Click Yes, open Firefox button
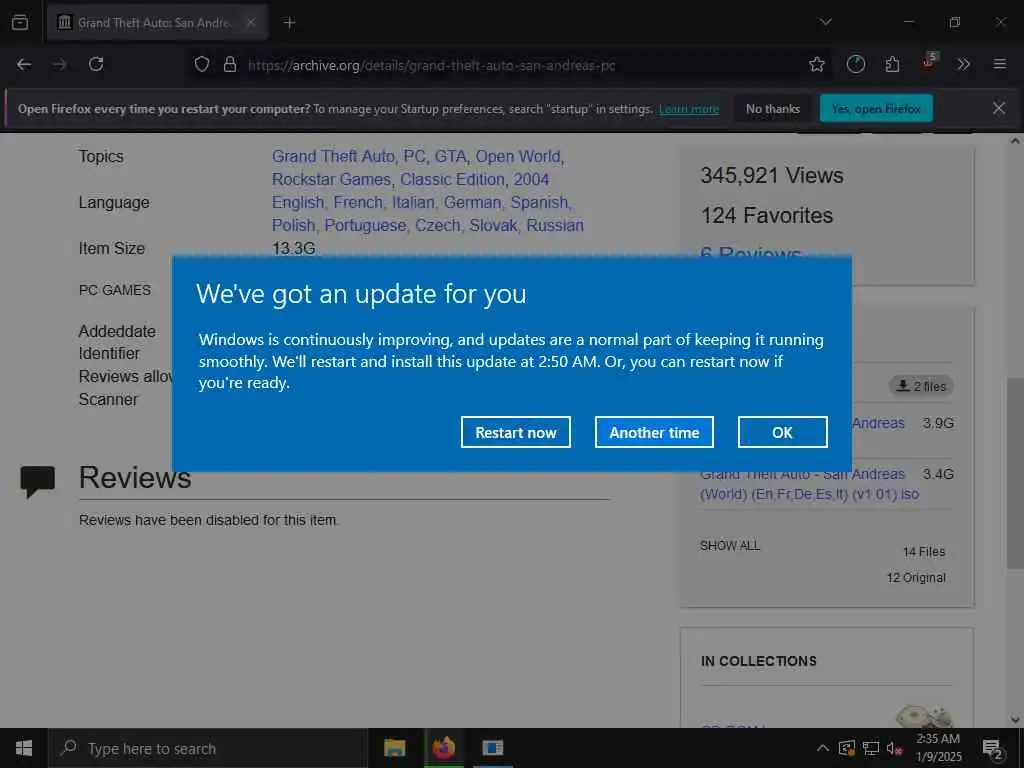Viewport: 1024px width, 768px height. click(x=876, y=108)
